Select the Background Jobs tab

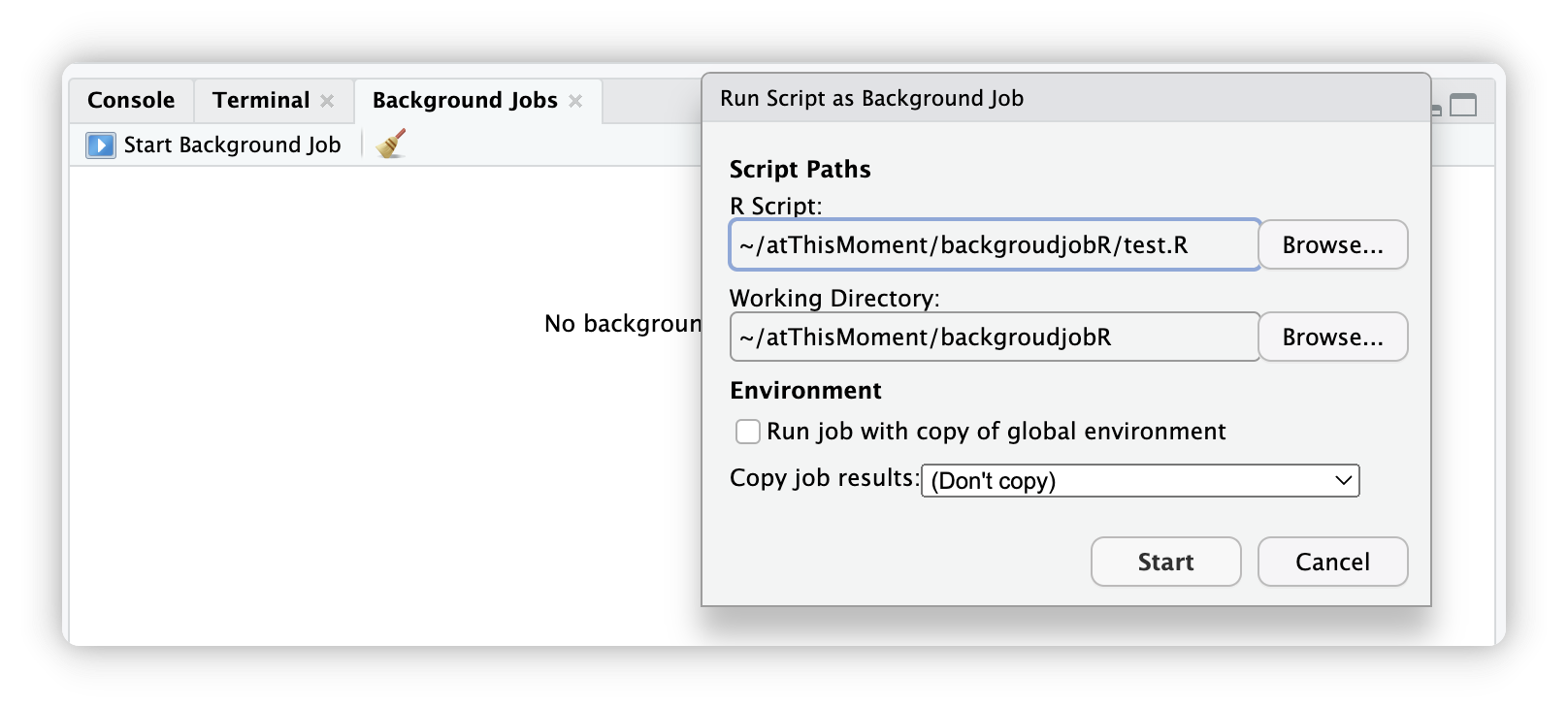coord(465,101)
